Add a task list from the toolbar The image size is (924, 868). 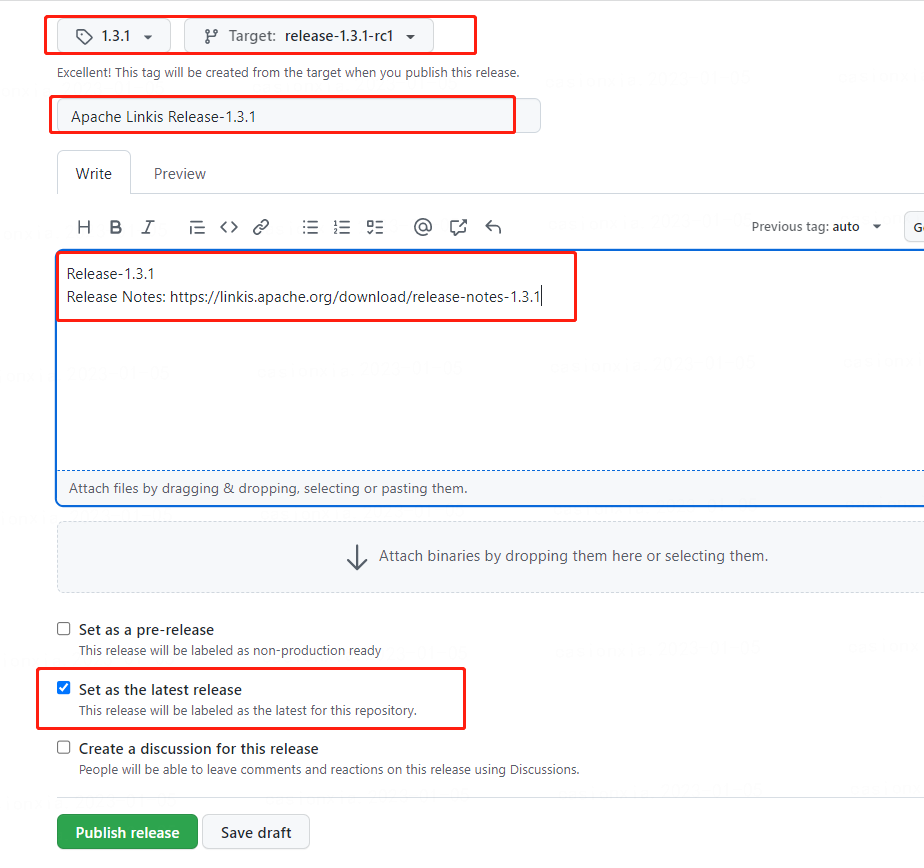[375, 227]
